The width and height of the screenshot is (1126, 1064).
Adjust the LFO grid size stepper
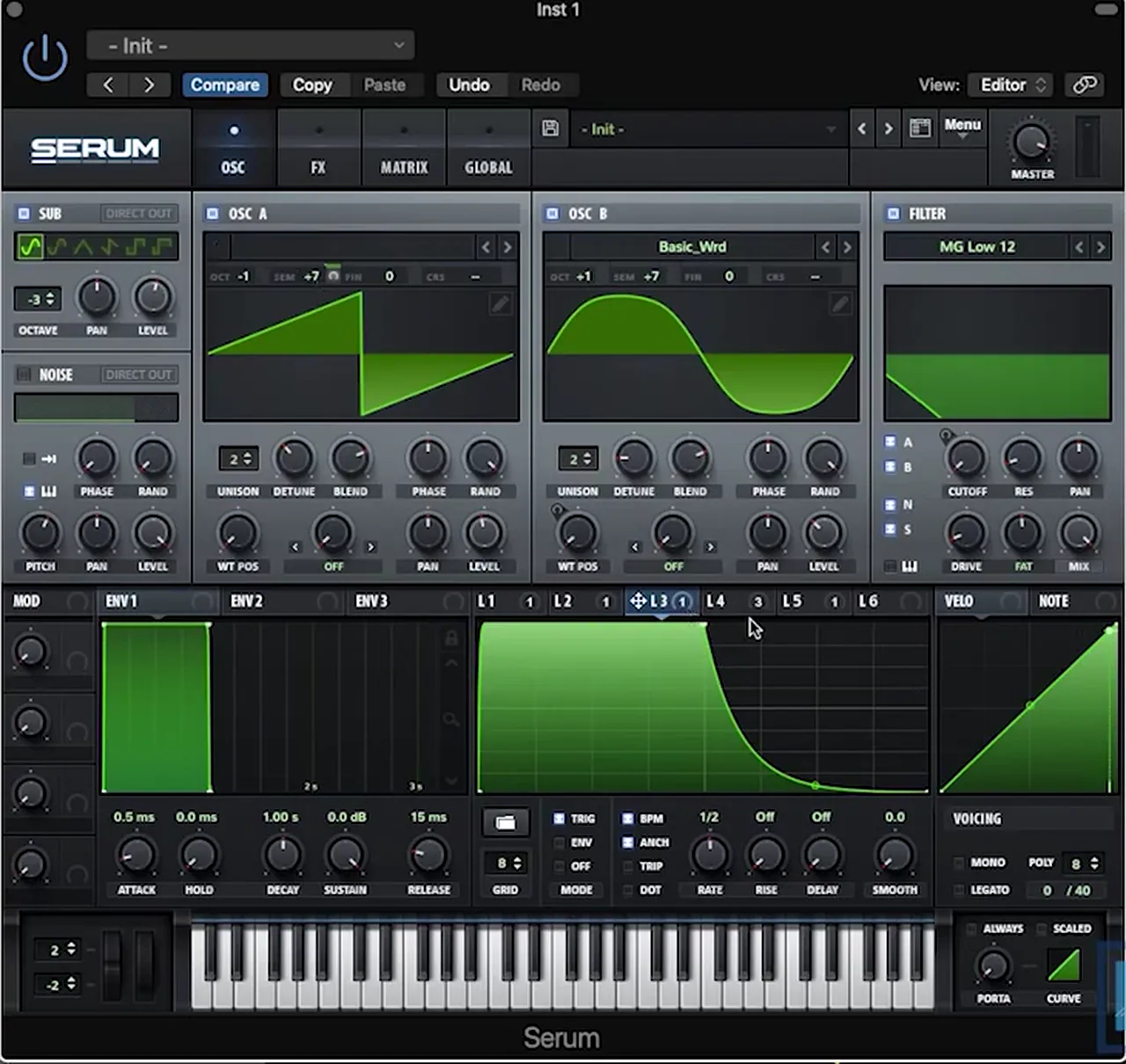(506, 863)
